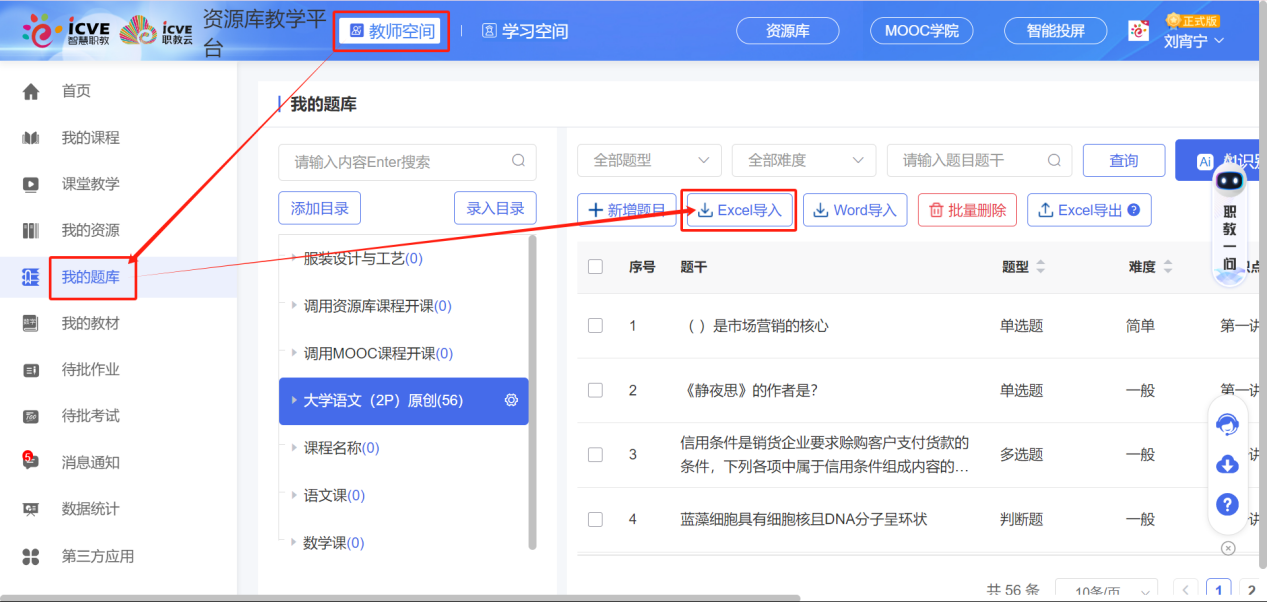Click the 消息通知 icon with badge
The image size is (1267, 602).
pyautogui.click(x=30, y=461)
